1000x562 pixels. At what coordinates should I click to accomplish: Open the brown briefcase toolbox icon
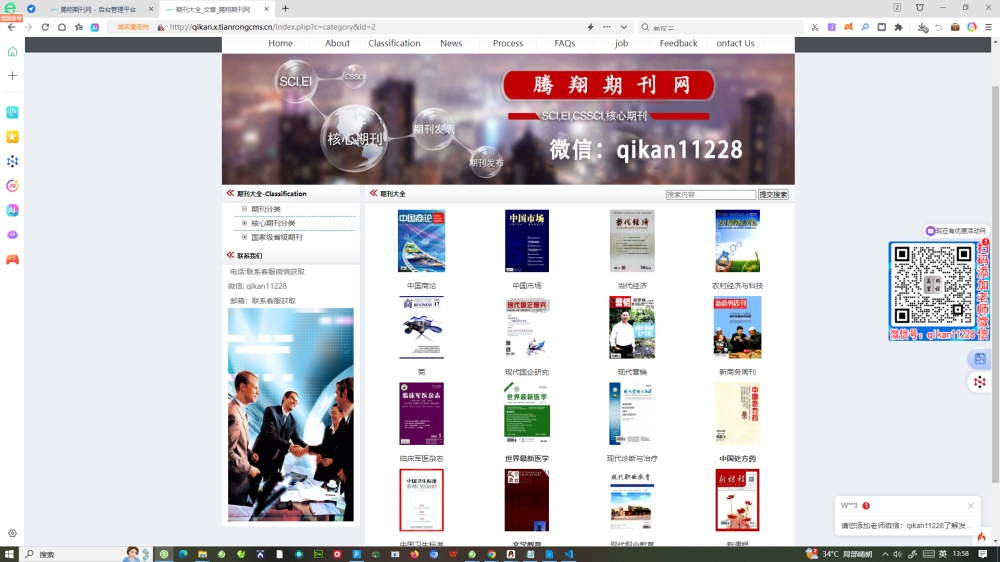point(955,27)
